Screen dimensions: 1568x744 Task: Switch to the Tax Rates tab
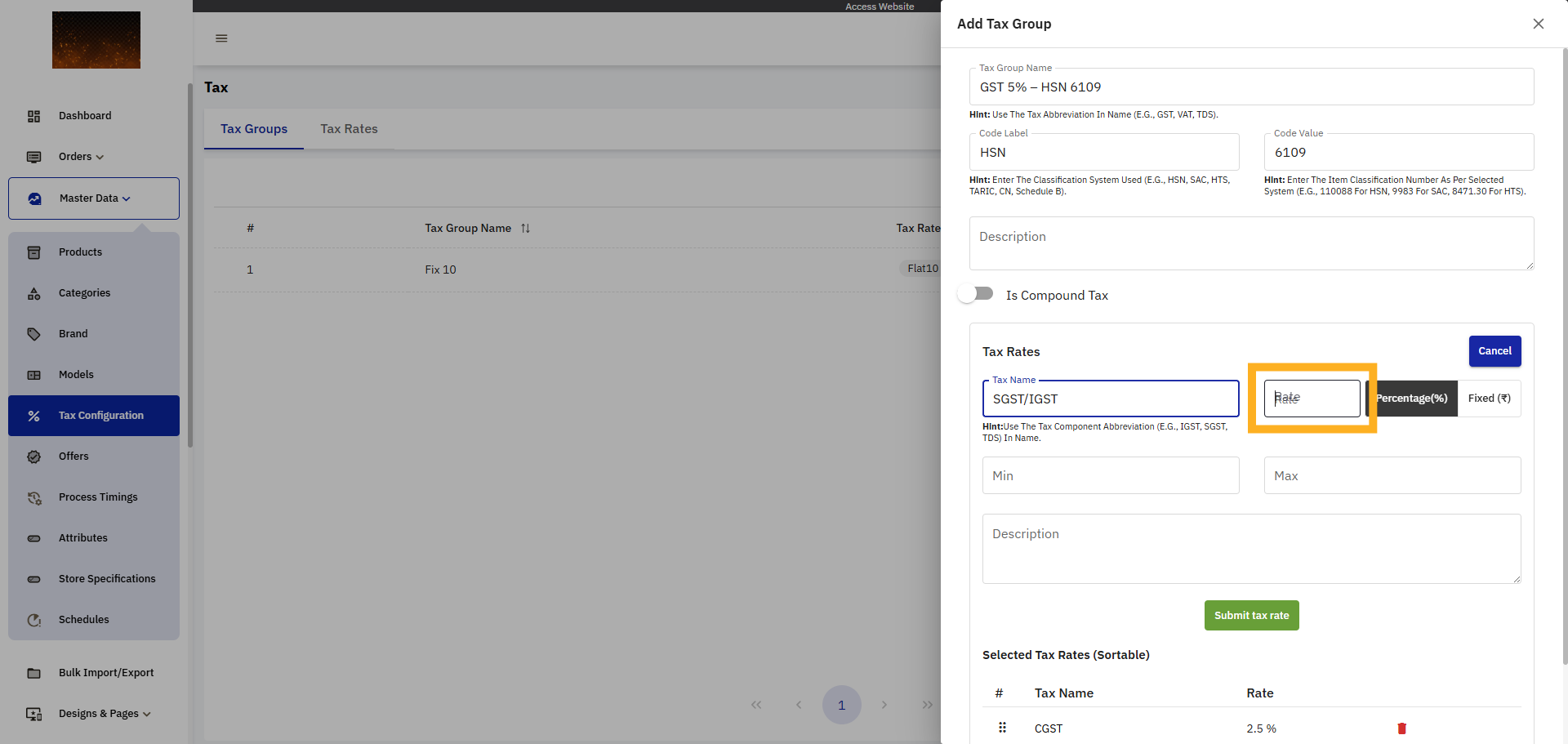point(349,129)
